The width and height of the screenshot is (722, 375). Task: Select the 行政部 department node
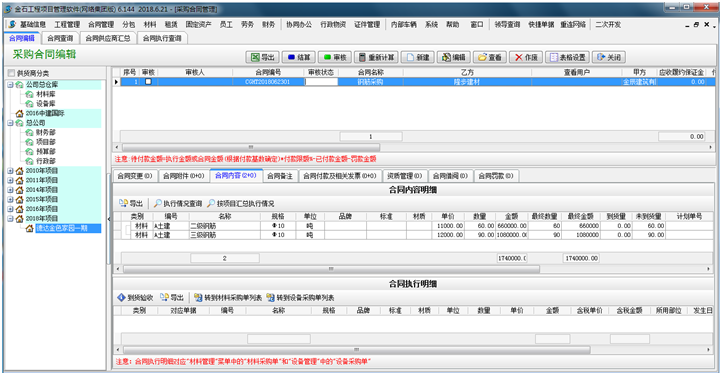pos(46,161)
